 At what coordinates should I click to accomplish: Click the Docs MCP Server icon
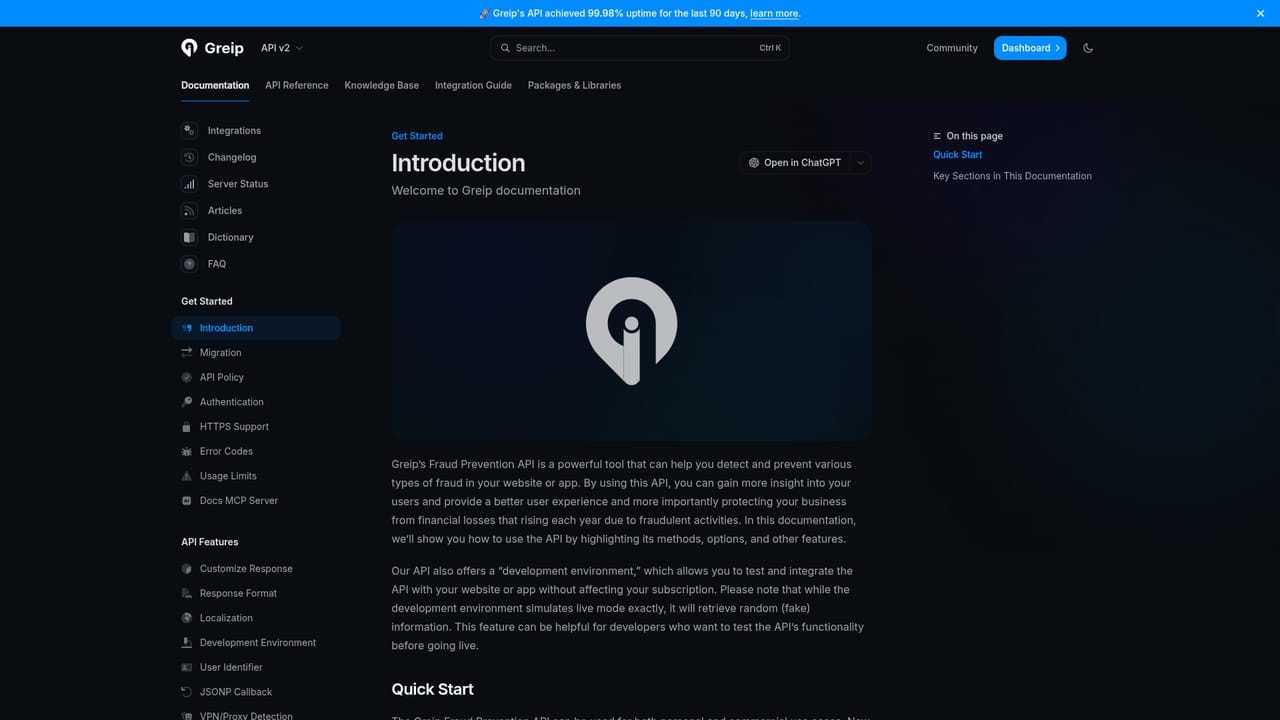[x=187, y=501]
